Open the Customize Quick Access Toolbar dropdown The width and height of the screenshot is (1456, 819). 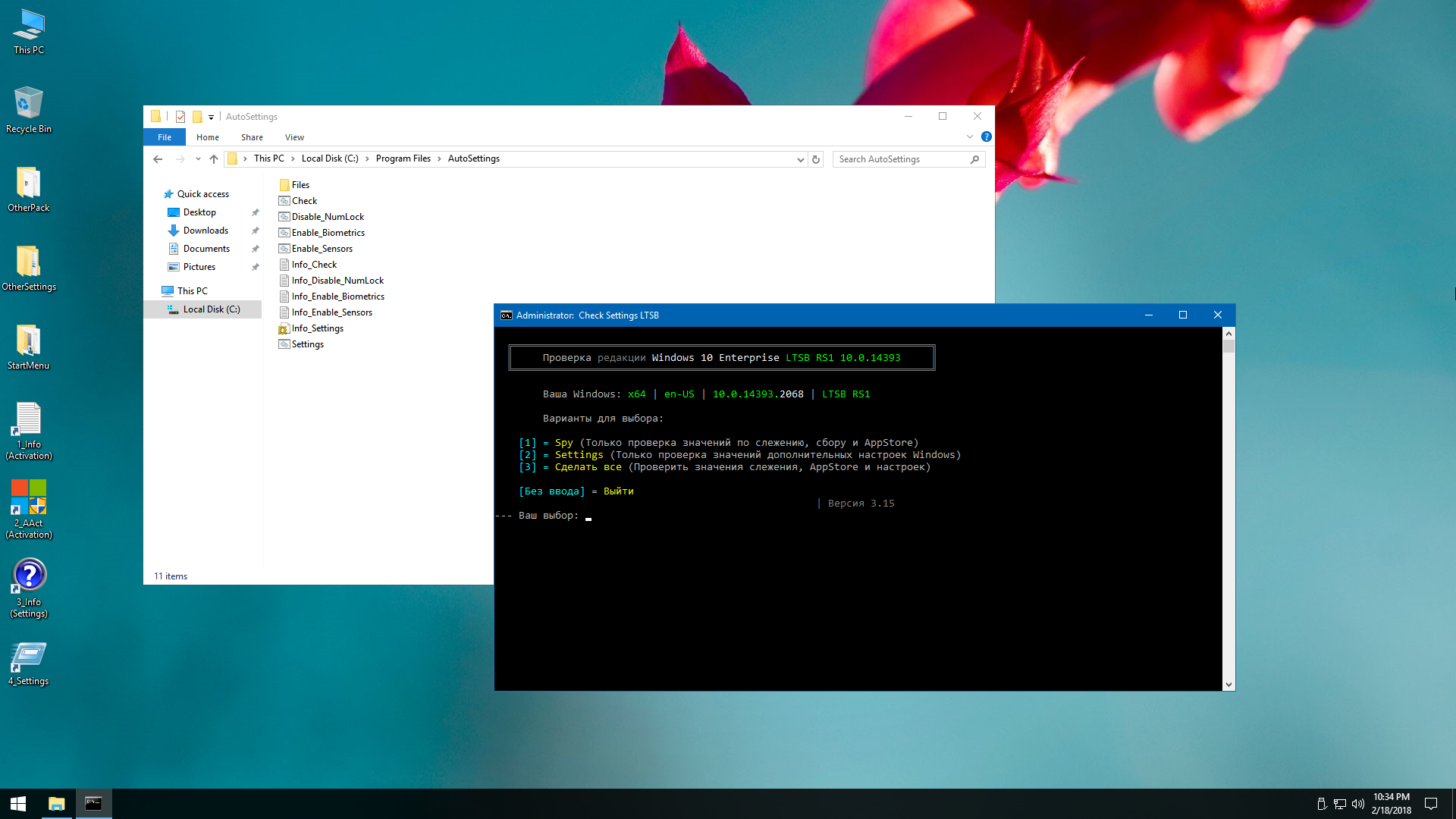(x=212, y=118)
